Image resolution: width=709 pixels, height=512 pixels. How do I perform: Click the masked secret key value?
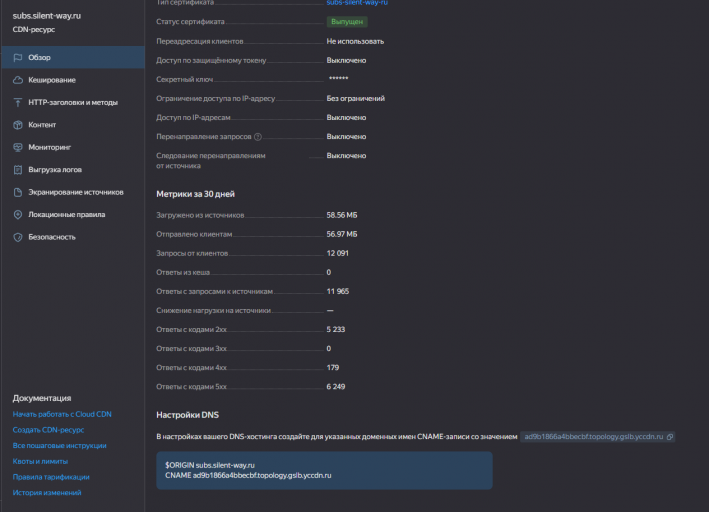(338, 79)
